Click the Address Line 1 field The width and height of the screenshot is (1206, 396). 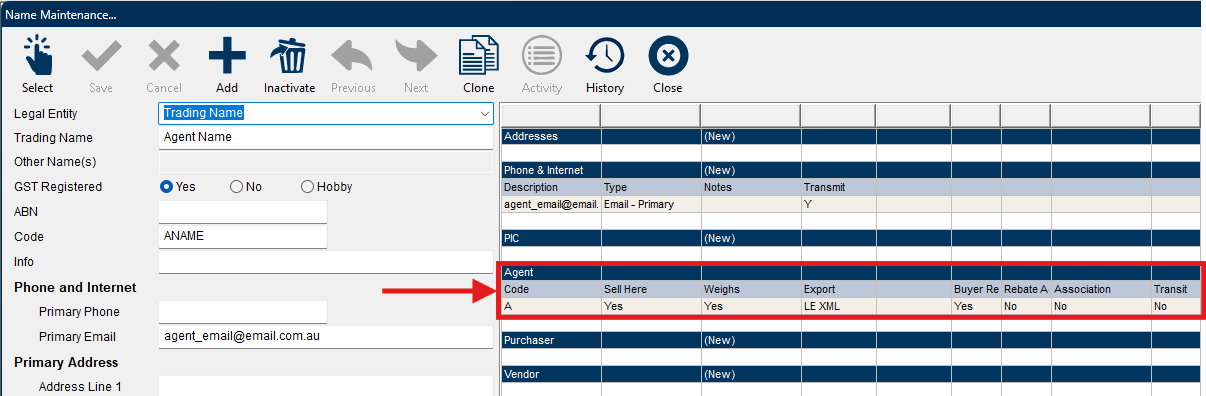[x=325, y=386]
